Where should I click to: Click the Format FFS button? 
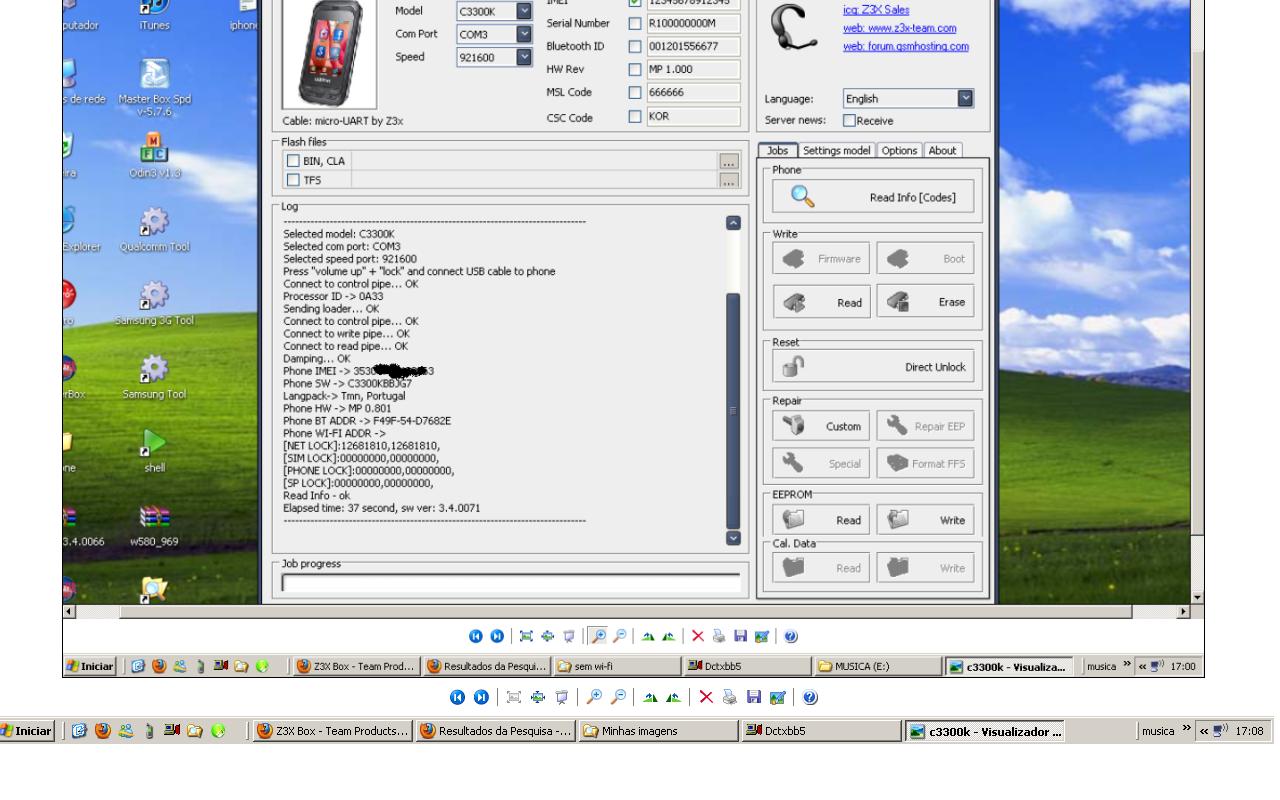[925, 463]
